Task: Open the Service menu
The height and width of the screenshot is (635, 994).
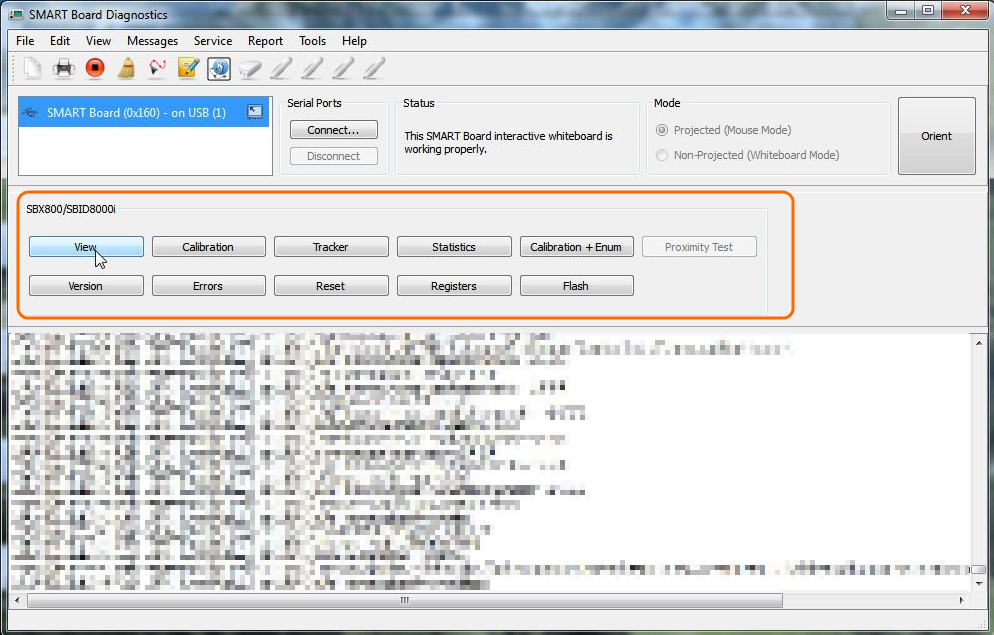Action: 212,41
